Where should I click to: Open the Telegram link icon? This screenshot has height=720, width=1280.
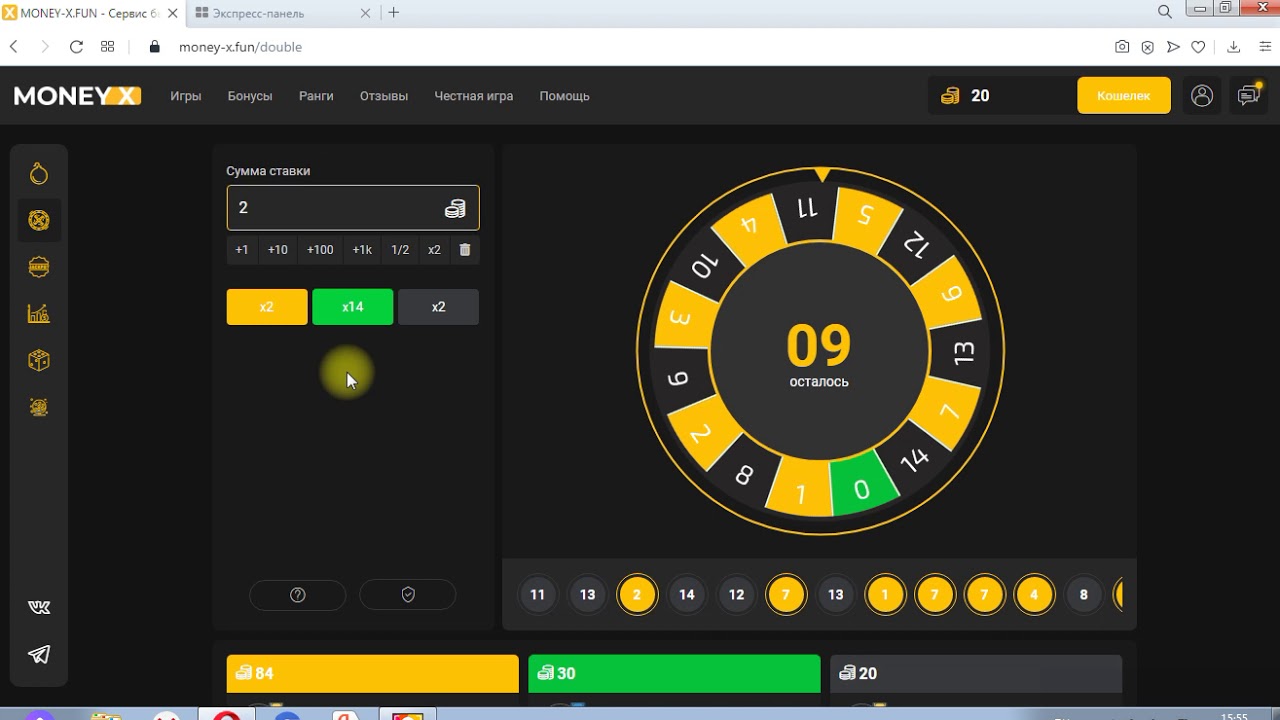(39, 655)
